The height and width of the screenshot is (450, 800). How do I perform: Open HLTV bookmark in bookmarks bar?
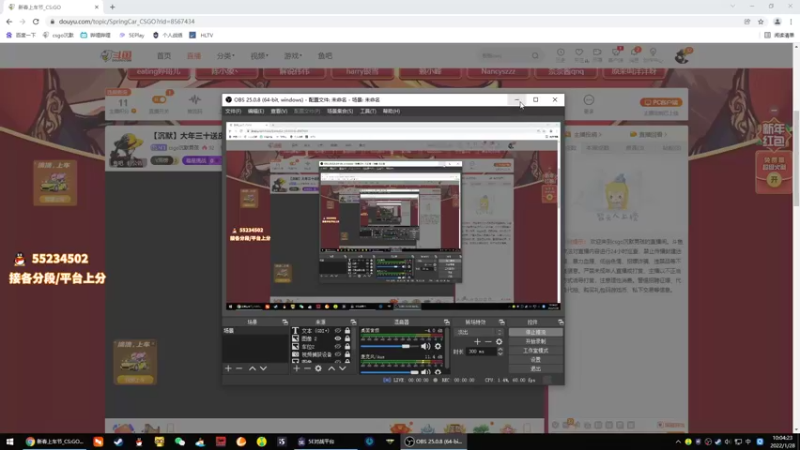[202, 35]
